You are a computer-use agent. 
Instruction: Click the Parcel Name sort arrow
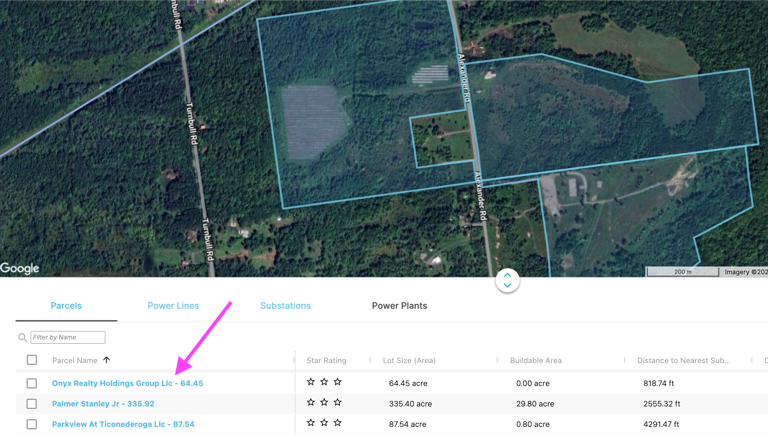(107, 360)
